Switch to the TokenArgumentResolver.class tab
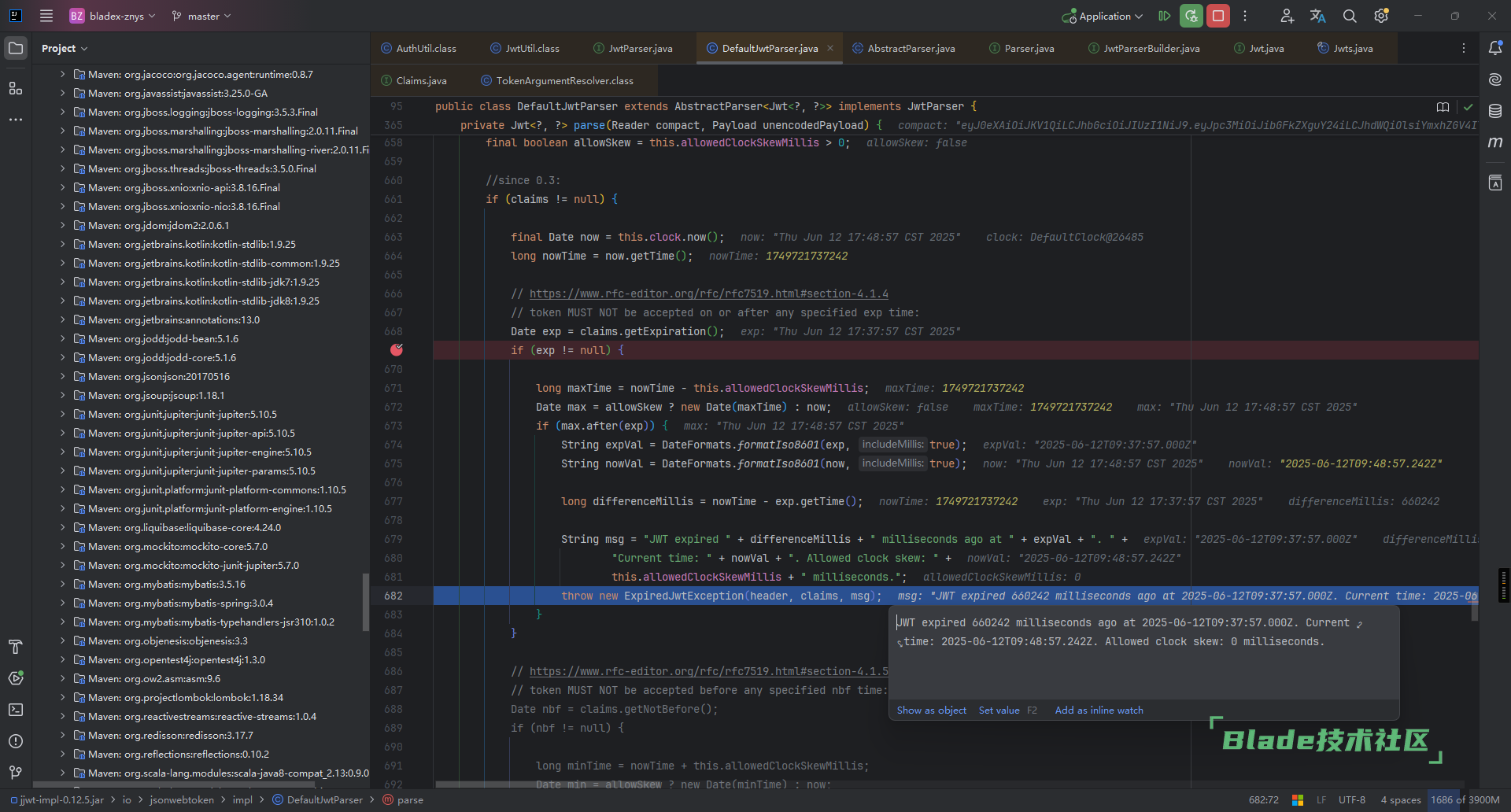Screen dimensions: 1511x812 557,80
